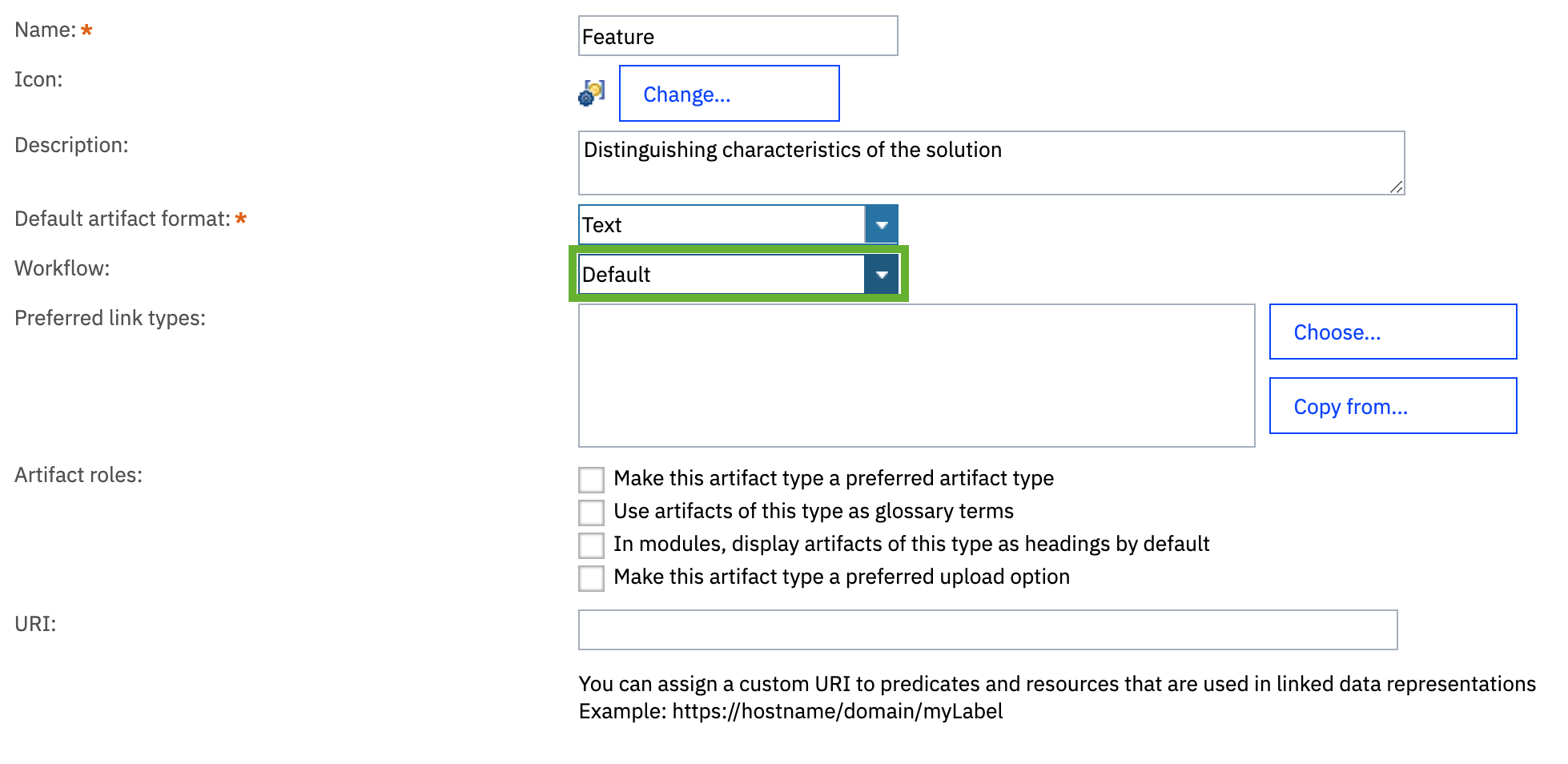Check use artifacts as glossary terms
1568x764 pixels.
(x=592, y=513)
